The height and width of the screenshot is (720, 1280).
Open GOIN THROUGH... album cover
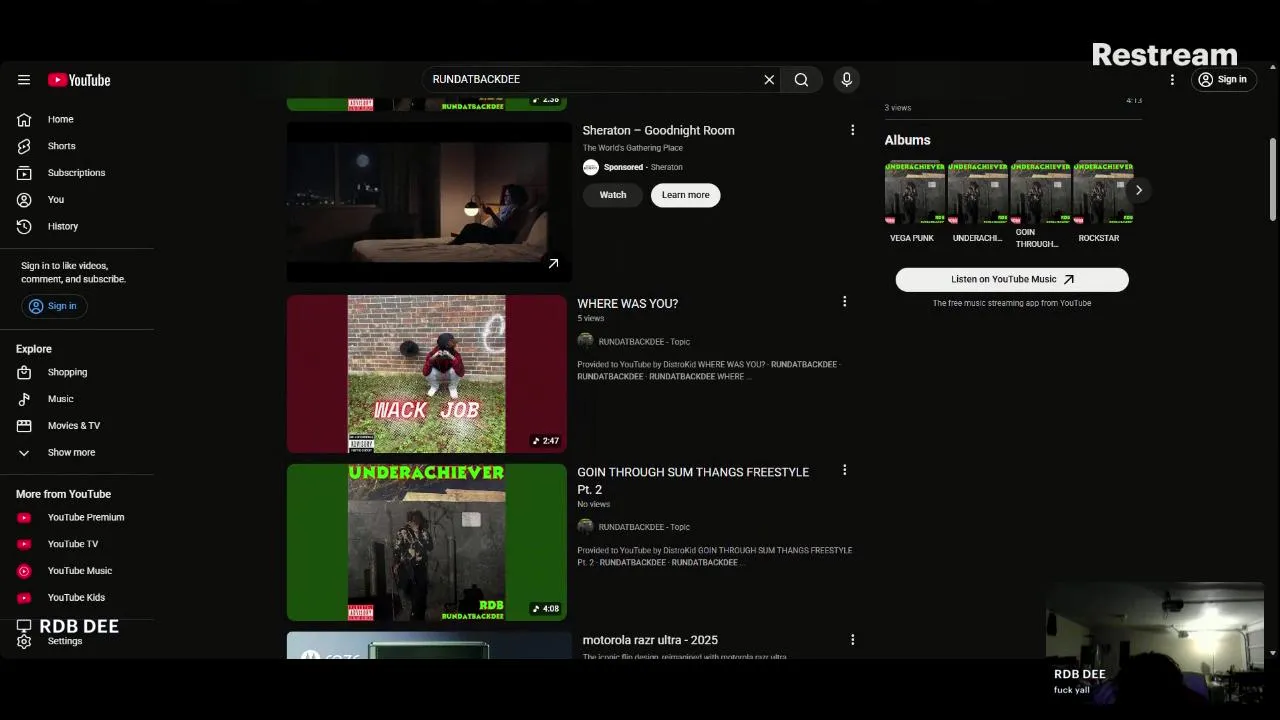(1040, 193)
